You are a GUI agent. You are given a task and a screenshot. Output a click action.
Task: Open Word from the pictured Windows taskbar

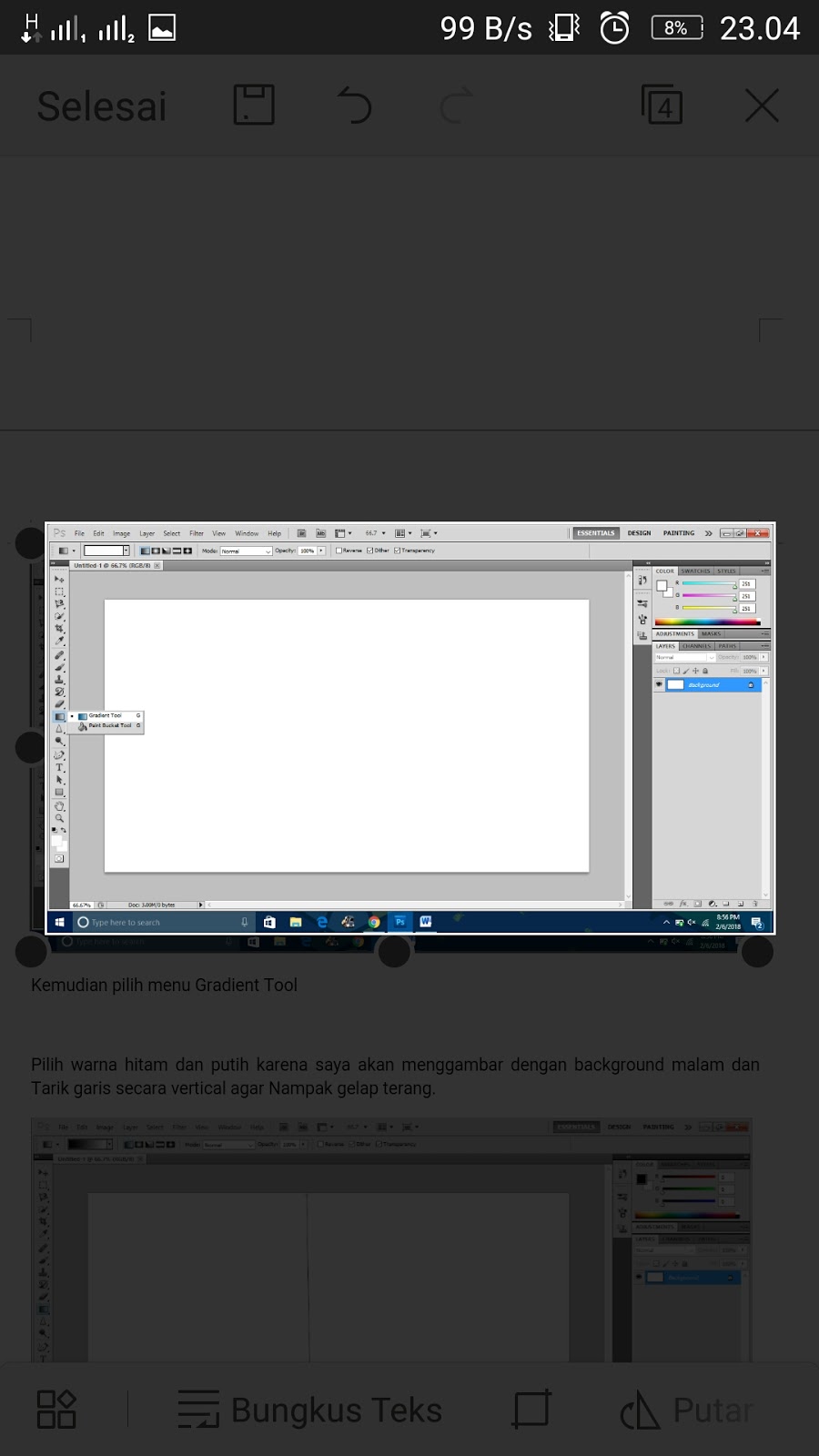click(425, 922)
